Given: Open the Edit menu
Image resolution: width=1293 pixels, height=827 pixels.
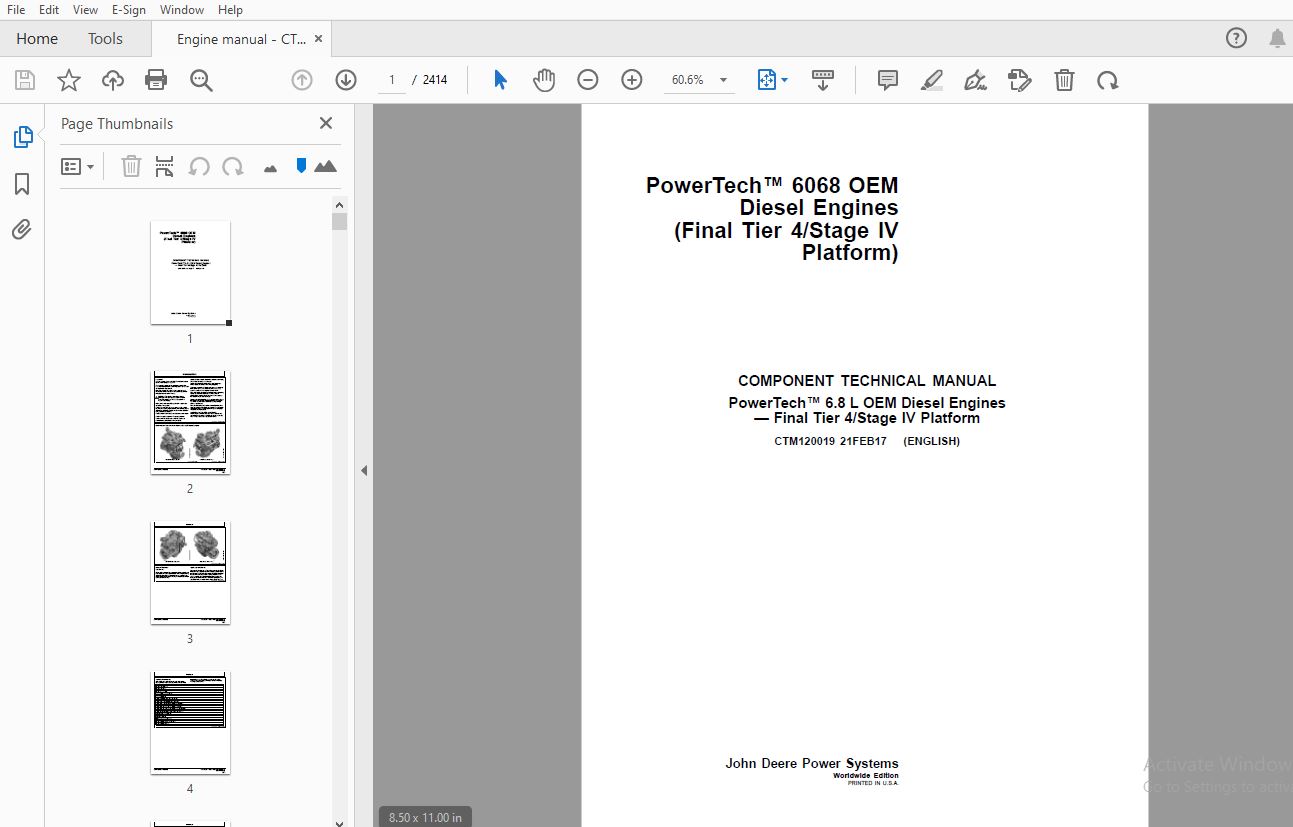Looking at the screenshot, I should click(x=48, y=9).
